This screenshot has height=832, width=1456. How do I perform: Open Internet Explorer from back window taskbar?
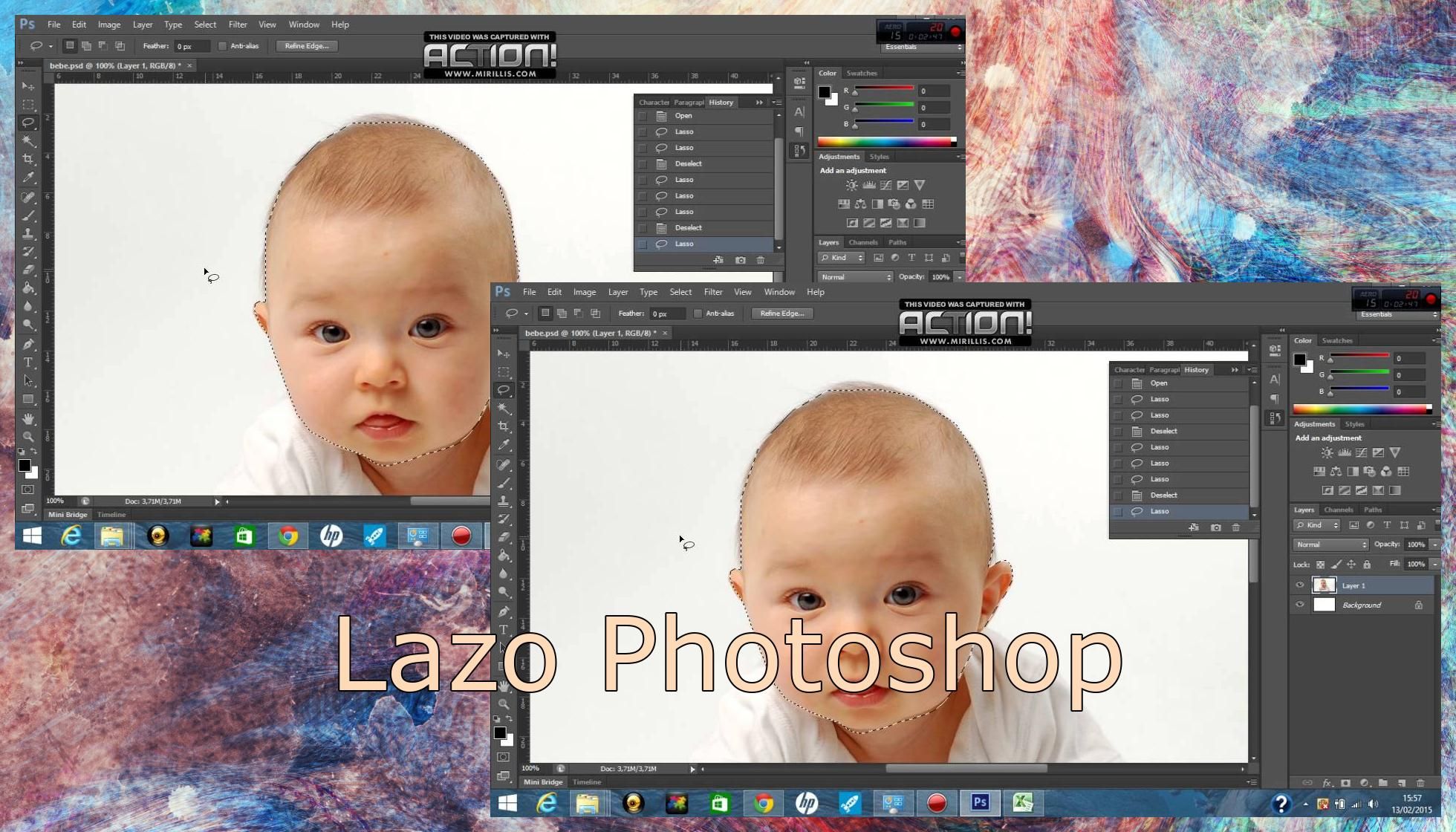click(71, 536)
